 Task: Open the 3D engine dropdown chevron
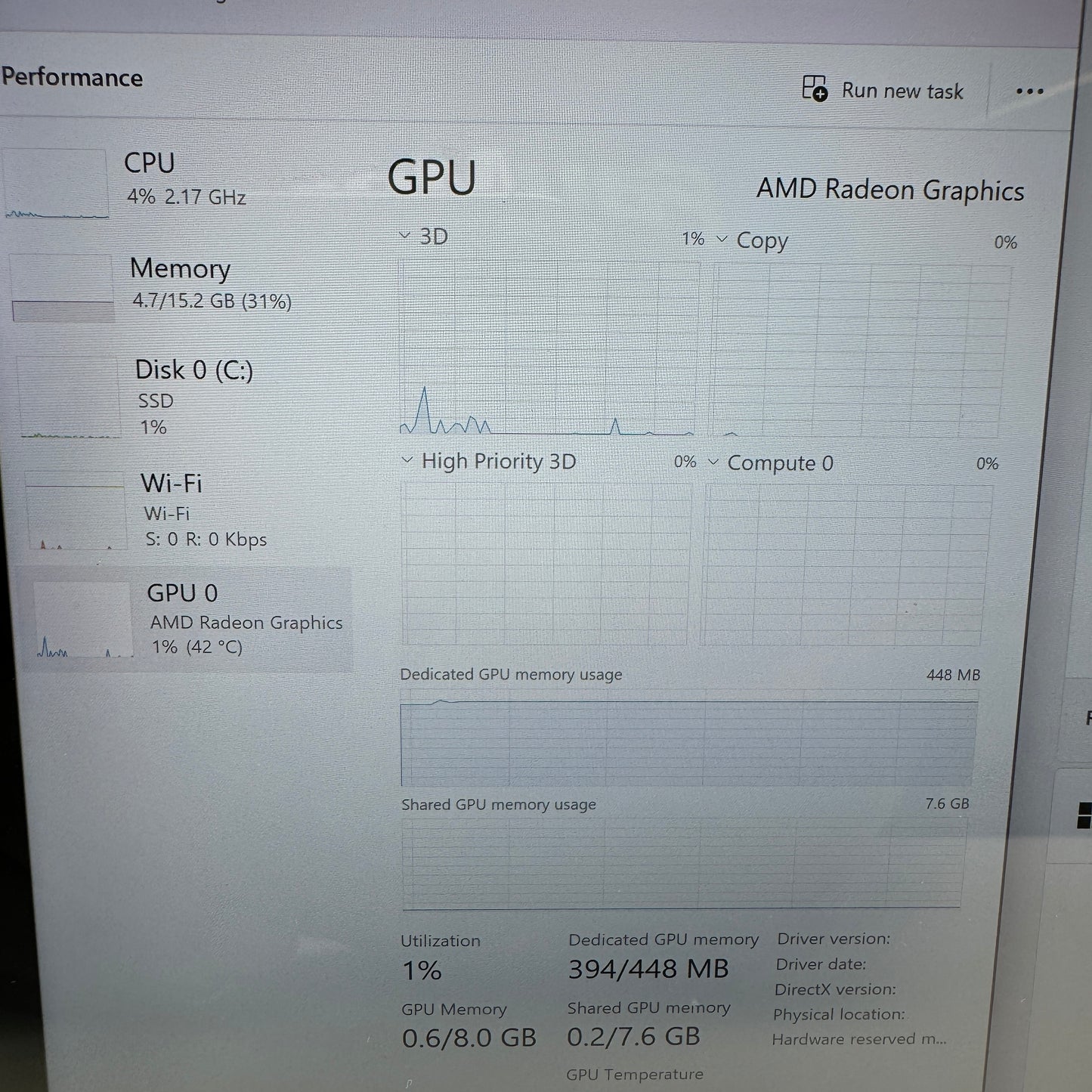point(404,235)
